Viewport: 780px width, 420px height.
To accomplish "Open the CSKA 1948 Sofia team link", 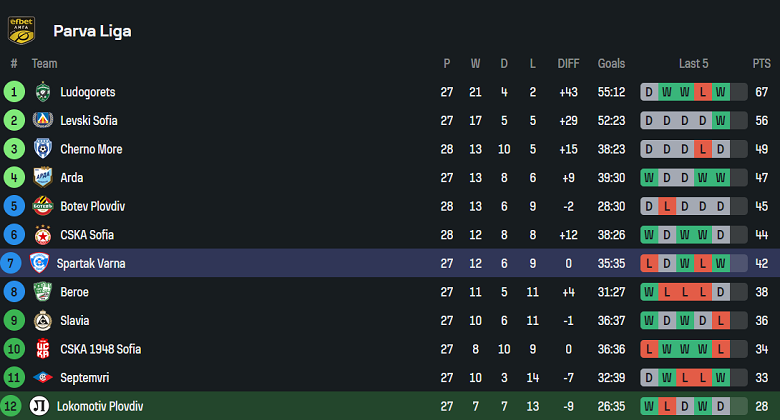I will click(x=100, y=350).
